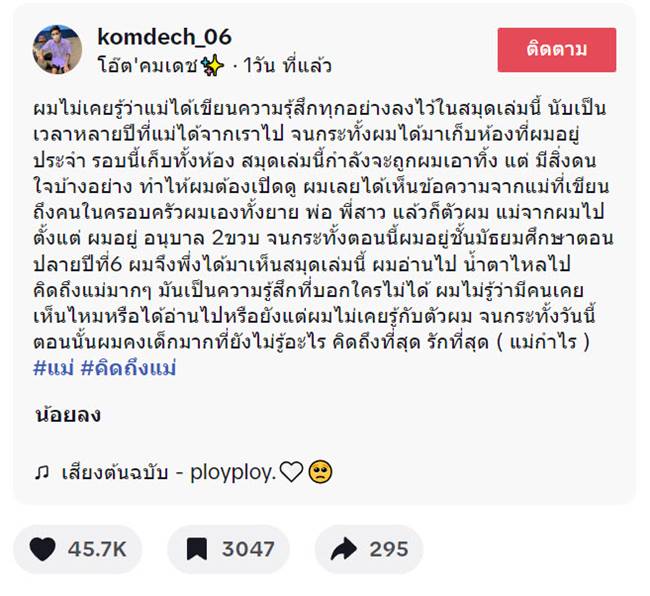Collapse the caption with น้อยลง
The height and width of the screenshot is (596, 650).
click(x=67, y=414)
